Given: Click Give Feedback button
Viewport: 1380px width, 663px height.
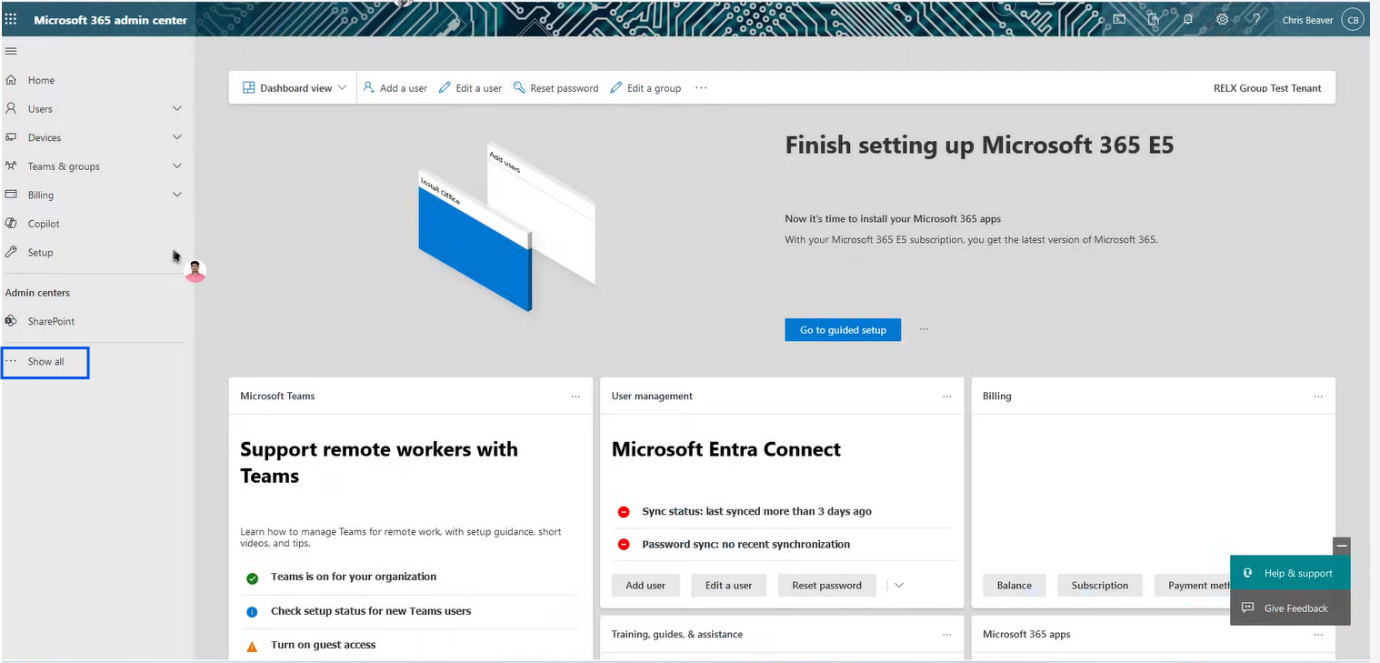Looking at the screenshot, I should pyautogui.click(x=1290, y=608).
